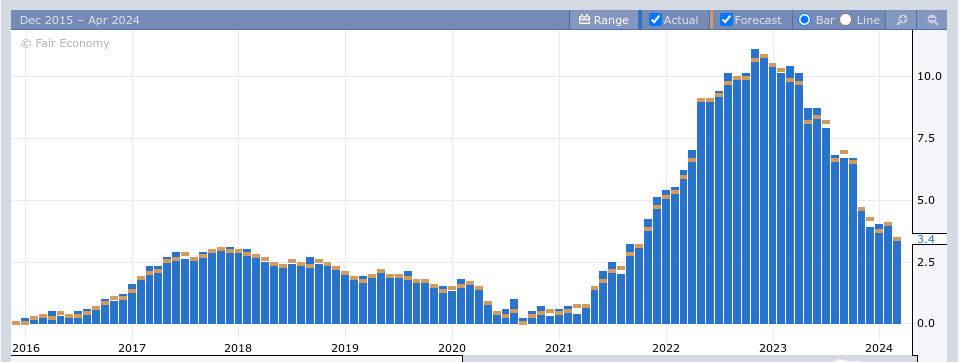
Task: Click the Fair Economy copyright text
Action: [65, 43]
